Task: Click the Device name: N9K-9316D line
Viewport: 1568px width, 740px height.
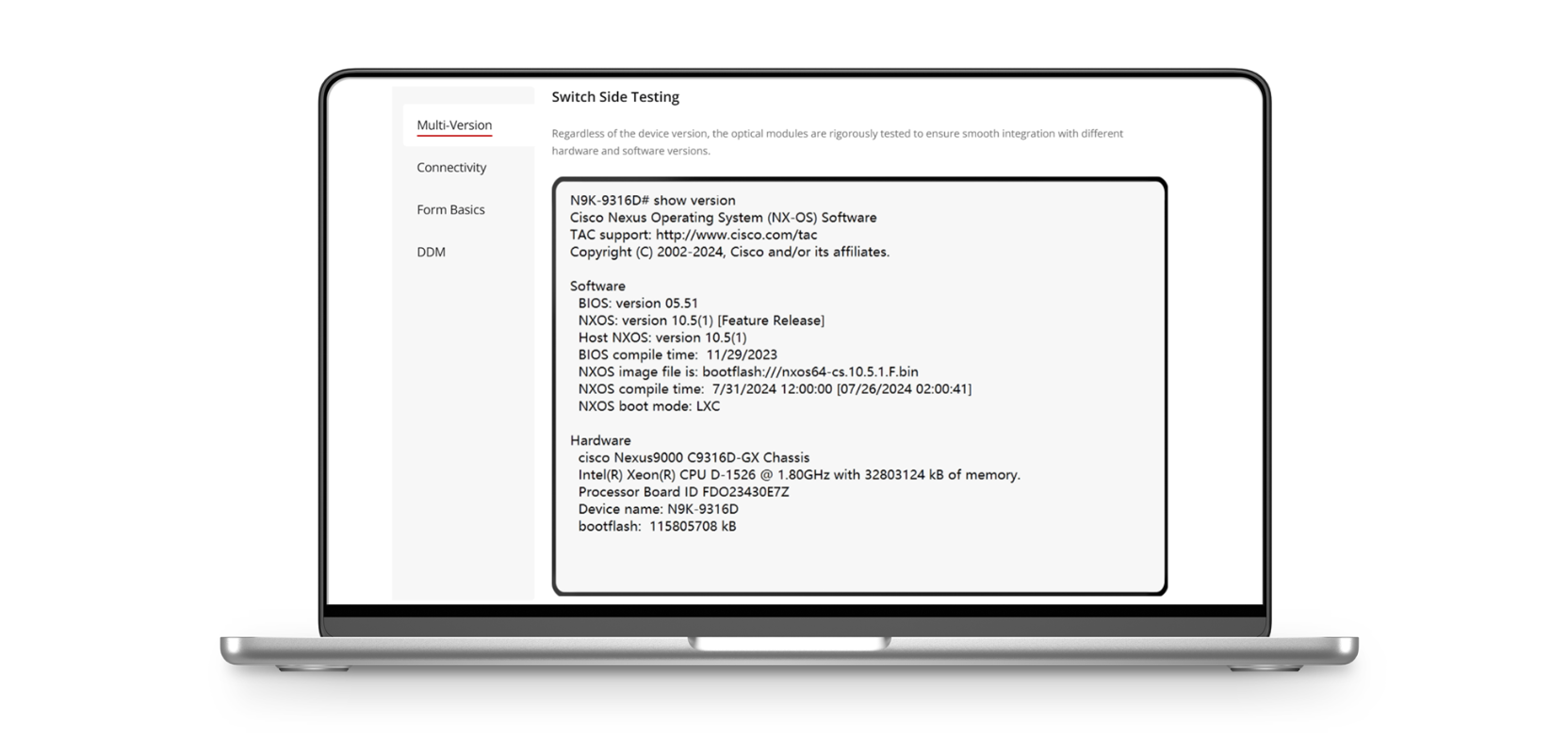Action: click(x=659, y=509)
